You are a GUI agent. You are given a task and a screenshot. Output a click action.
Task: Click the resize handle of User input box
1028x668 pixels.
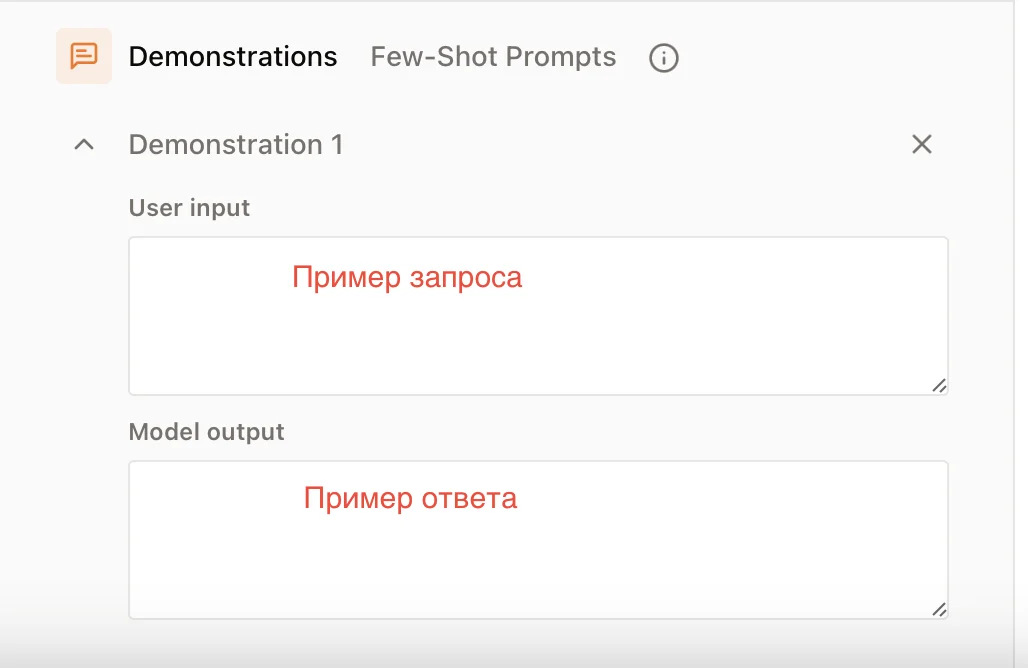[937, 384]
